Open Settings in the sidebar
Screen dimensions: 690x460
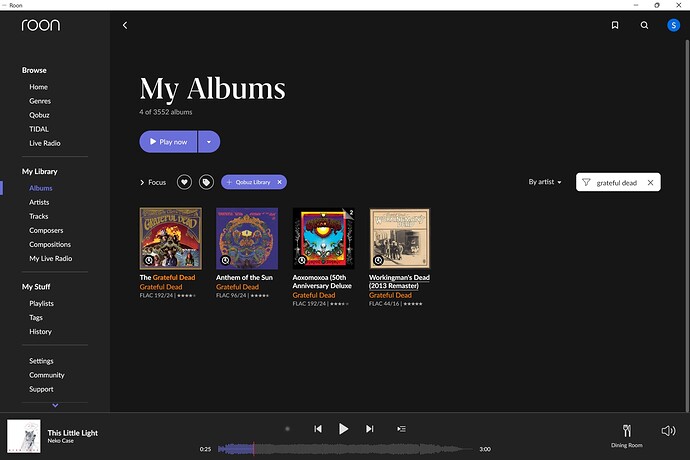41,361
